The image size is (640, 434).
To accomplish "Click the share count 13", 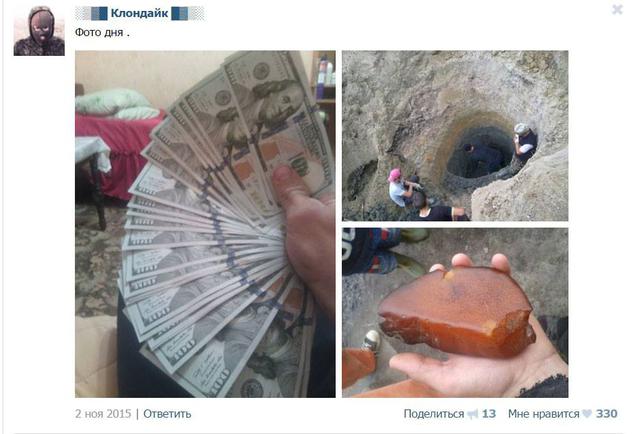I will point(489,414).
